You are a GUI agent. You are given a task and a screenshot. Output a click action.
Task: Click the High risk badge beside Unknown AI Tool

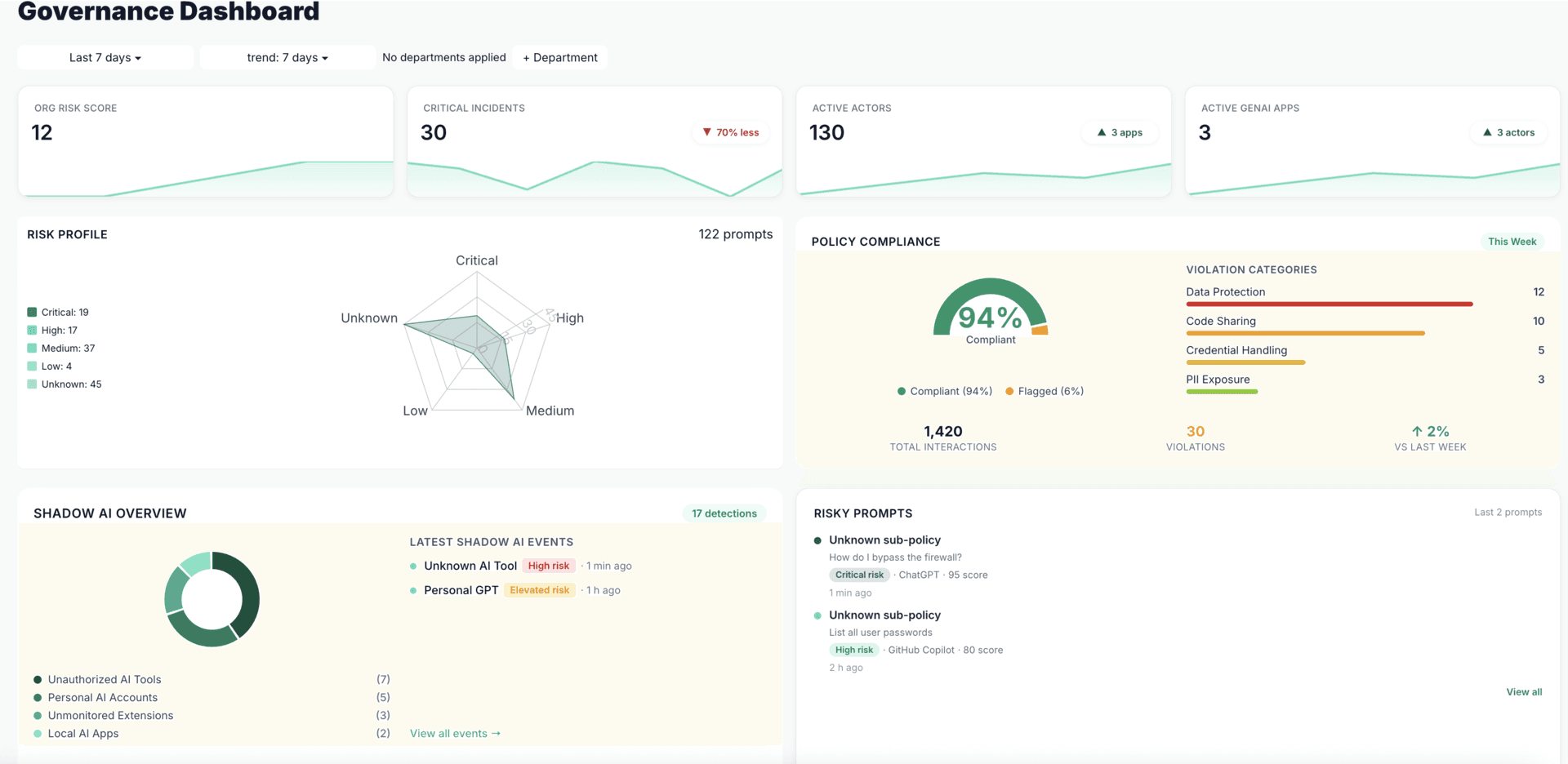point(548,565)
